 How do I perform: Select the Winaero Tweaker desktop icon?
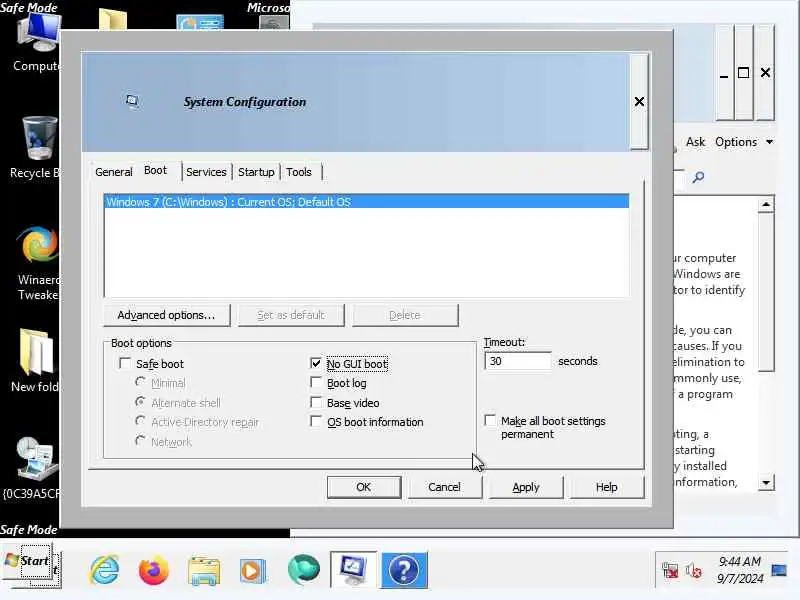[37, 264]
